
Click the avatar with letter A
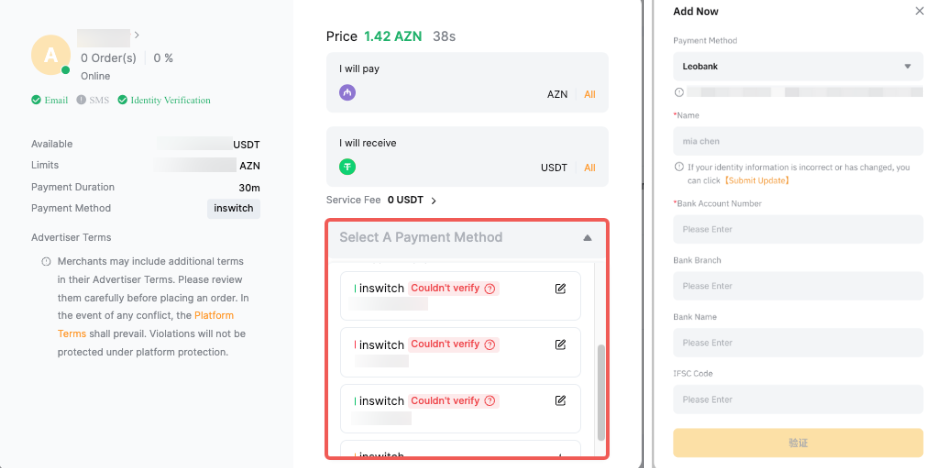(x=51, y=54)
